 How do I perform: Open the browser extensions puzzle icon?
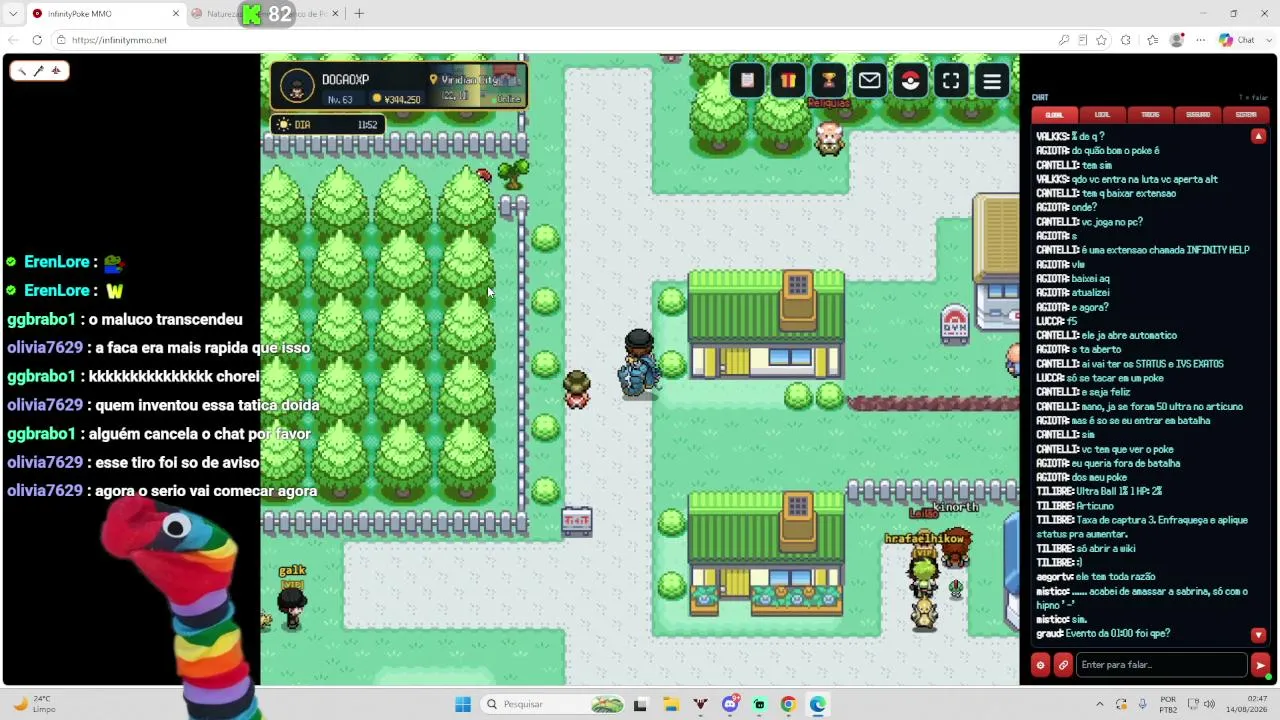1126,40
